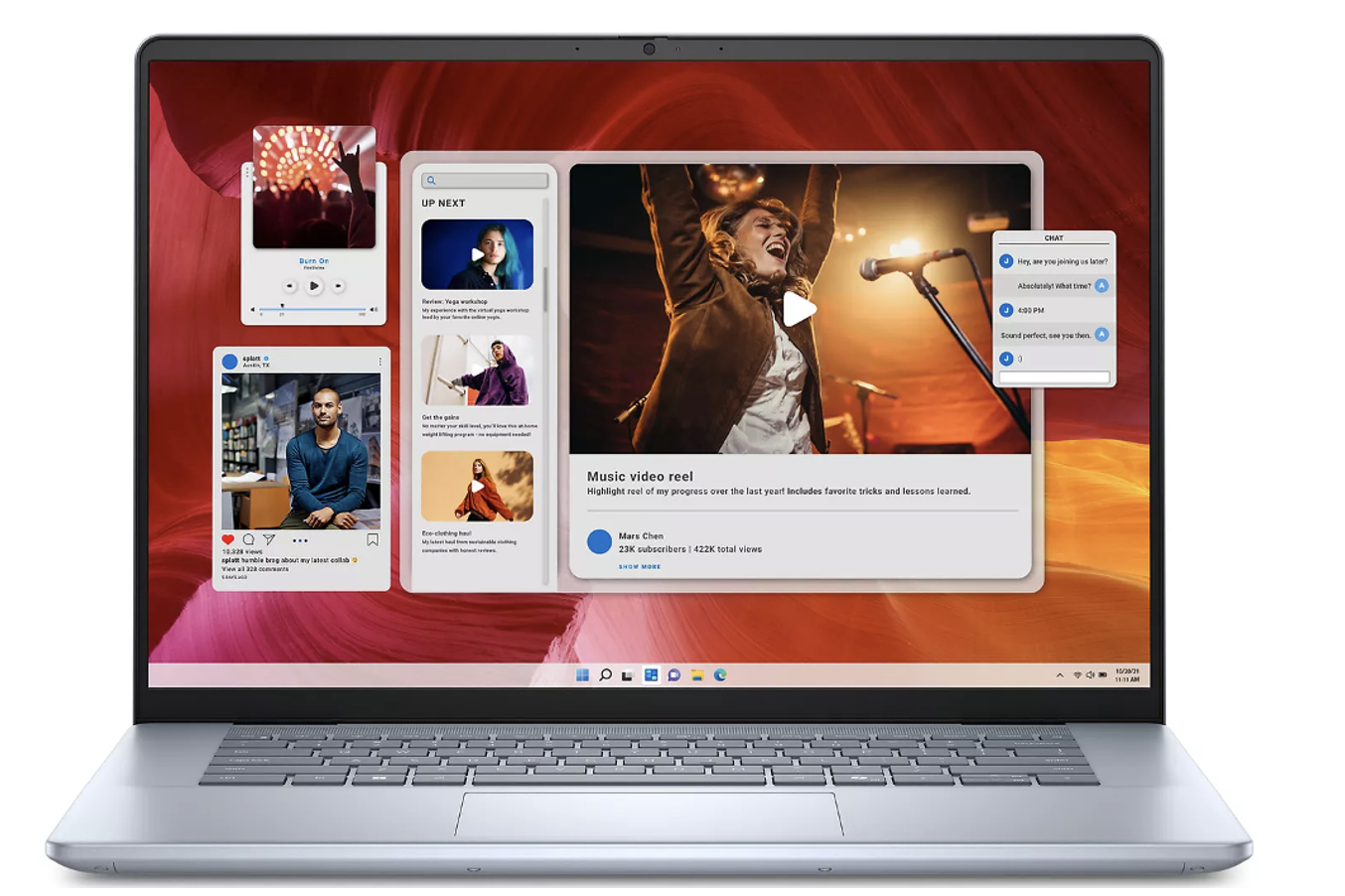Click the Review: Yoga workshop title
The height and width of the screenshot is (896, 1345).
click(454, 301)
